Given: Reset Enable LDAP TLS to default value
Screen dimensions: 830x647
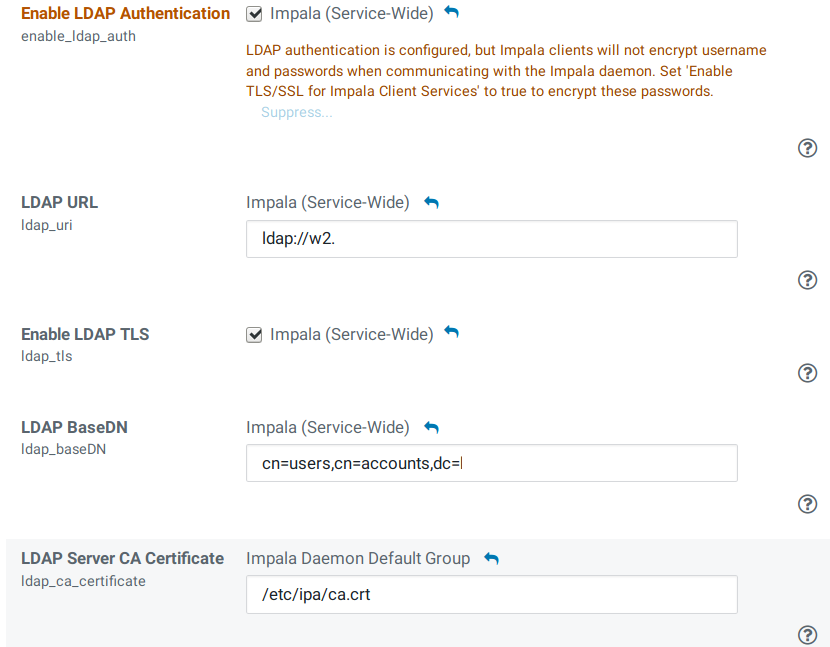Looking at the screenshot, I should pos(451,333).
